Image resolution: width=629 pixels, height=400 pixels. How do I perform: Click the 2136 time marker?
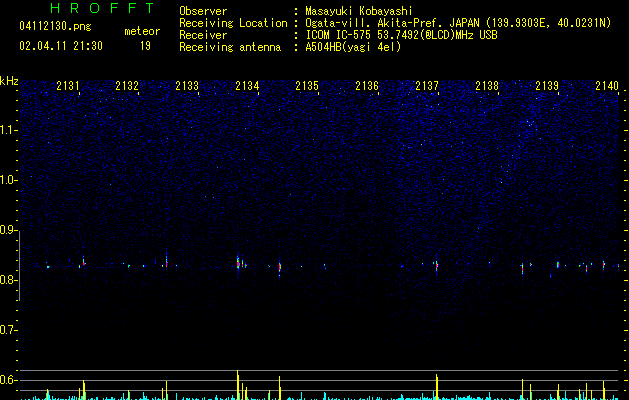pos(367,85)
